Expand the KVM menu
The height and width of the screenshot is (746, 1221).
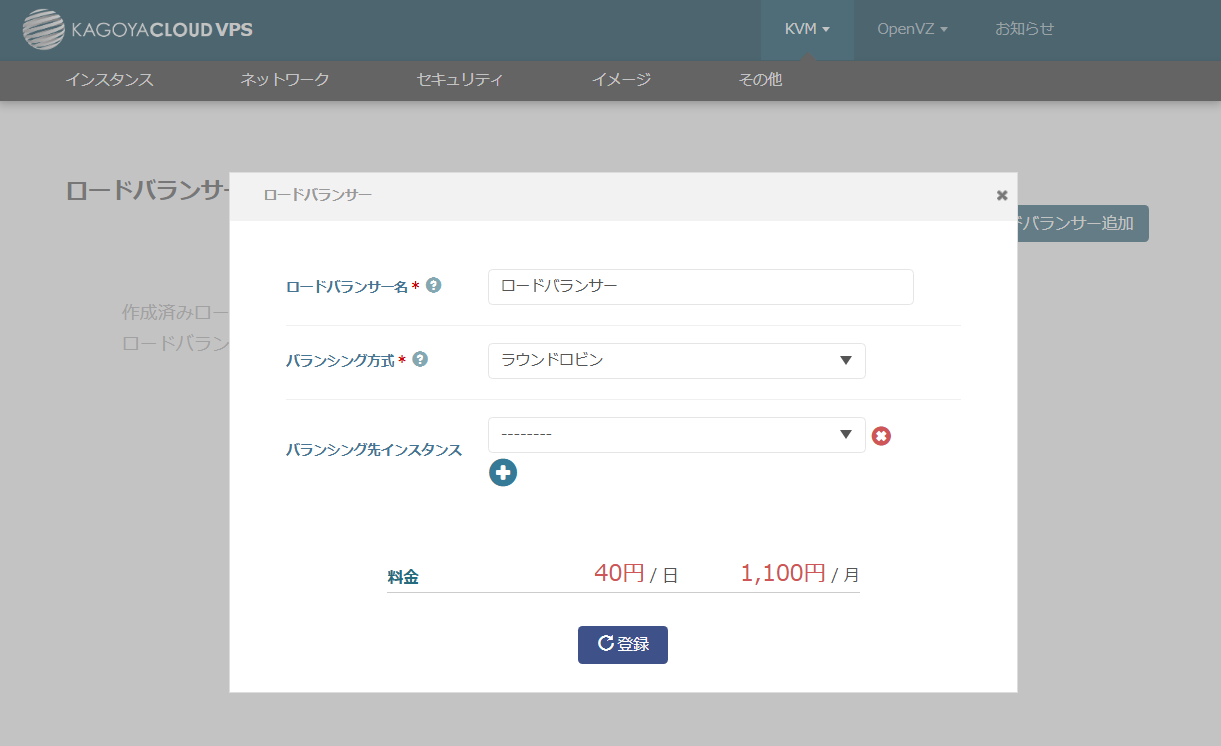click(807, 29)
